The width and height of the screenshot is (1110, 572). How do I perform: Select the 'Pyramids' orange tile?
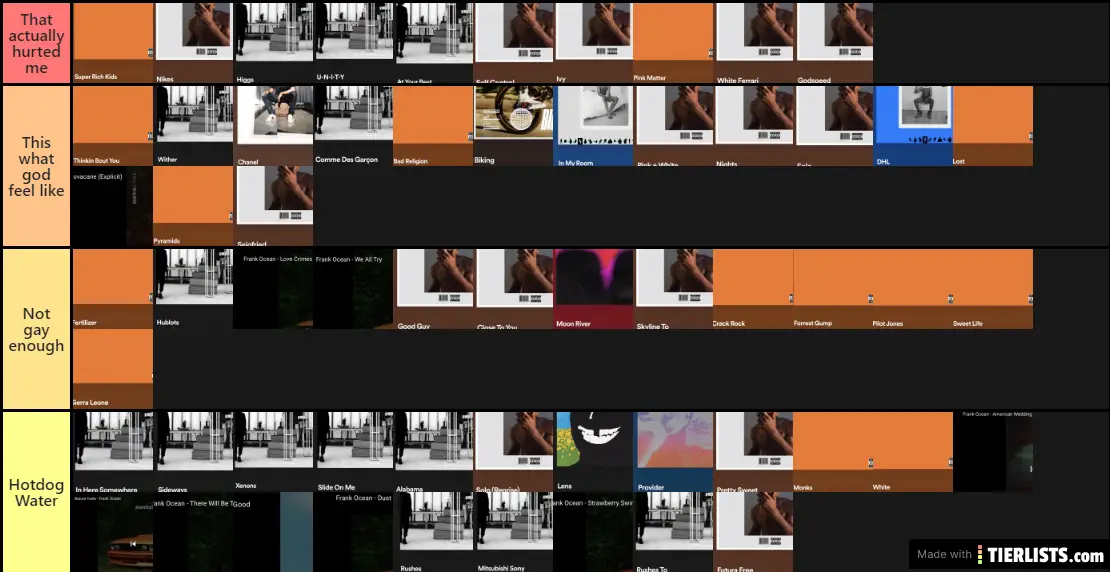(x=193, y=206)
